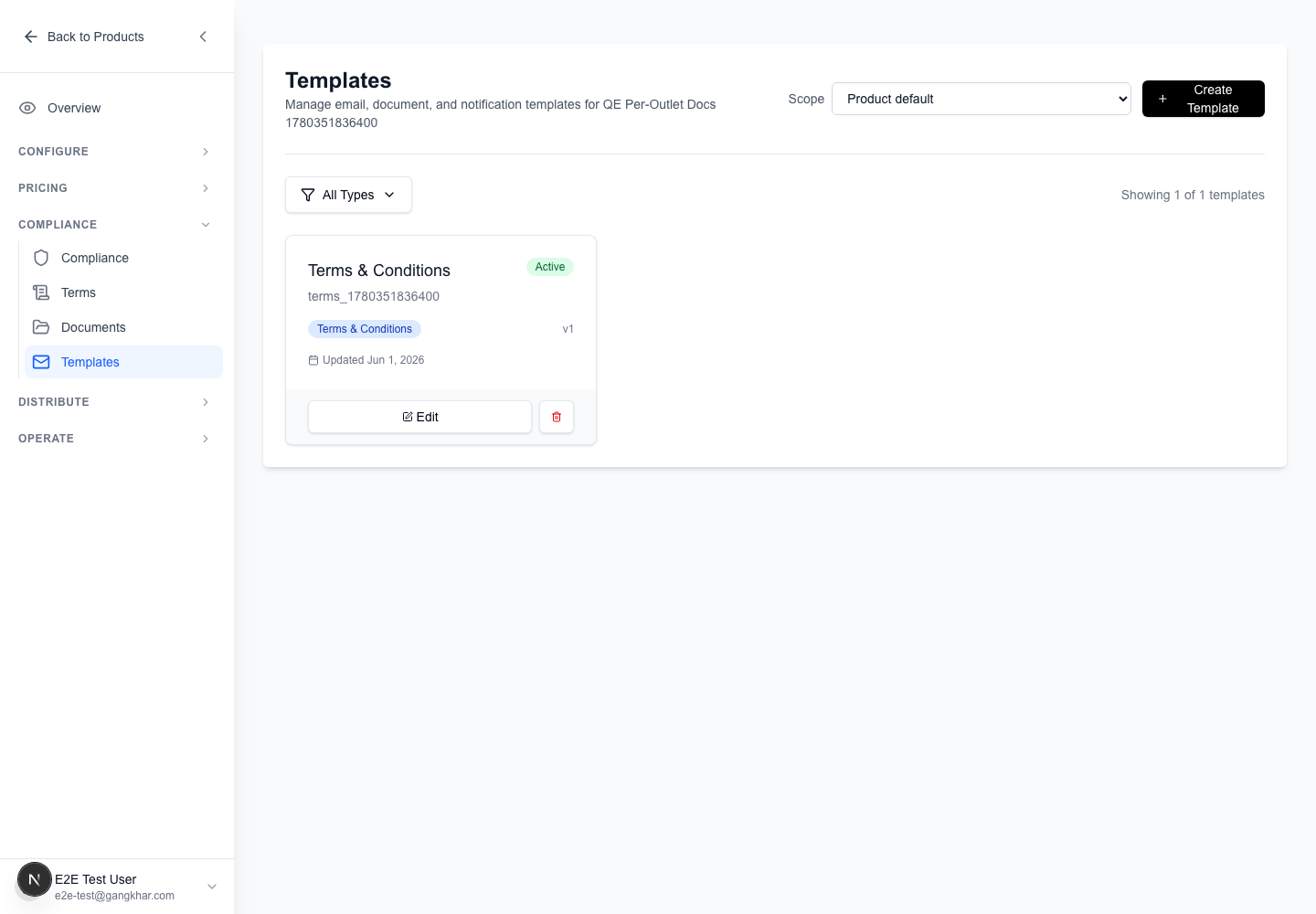Viewport: 1316px width, 914px height.
Task: Click the Active status badge
Action: click(550, 267)
